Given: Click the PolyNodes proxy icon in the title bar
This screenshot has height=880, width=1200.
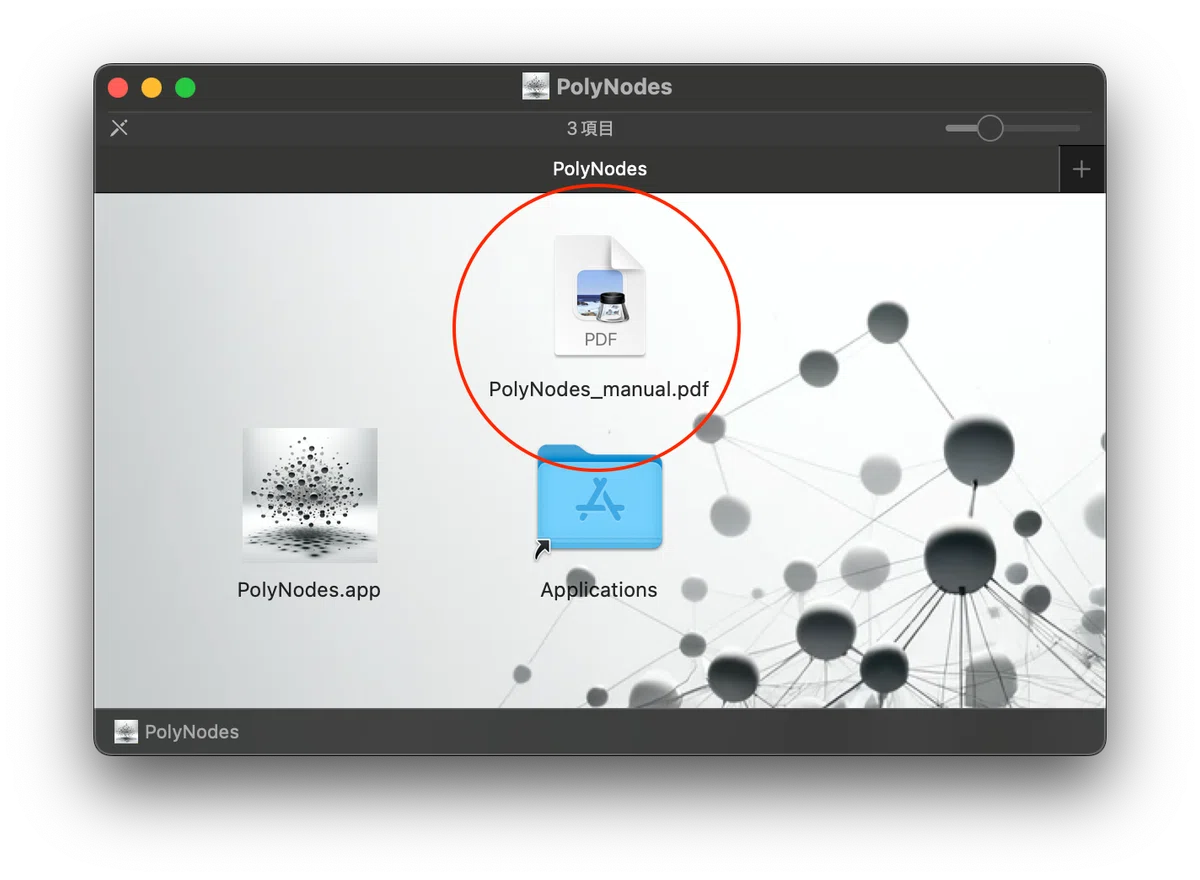Looking at the screenshot, I should (x=536, y=87).
